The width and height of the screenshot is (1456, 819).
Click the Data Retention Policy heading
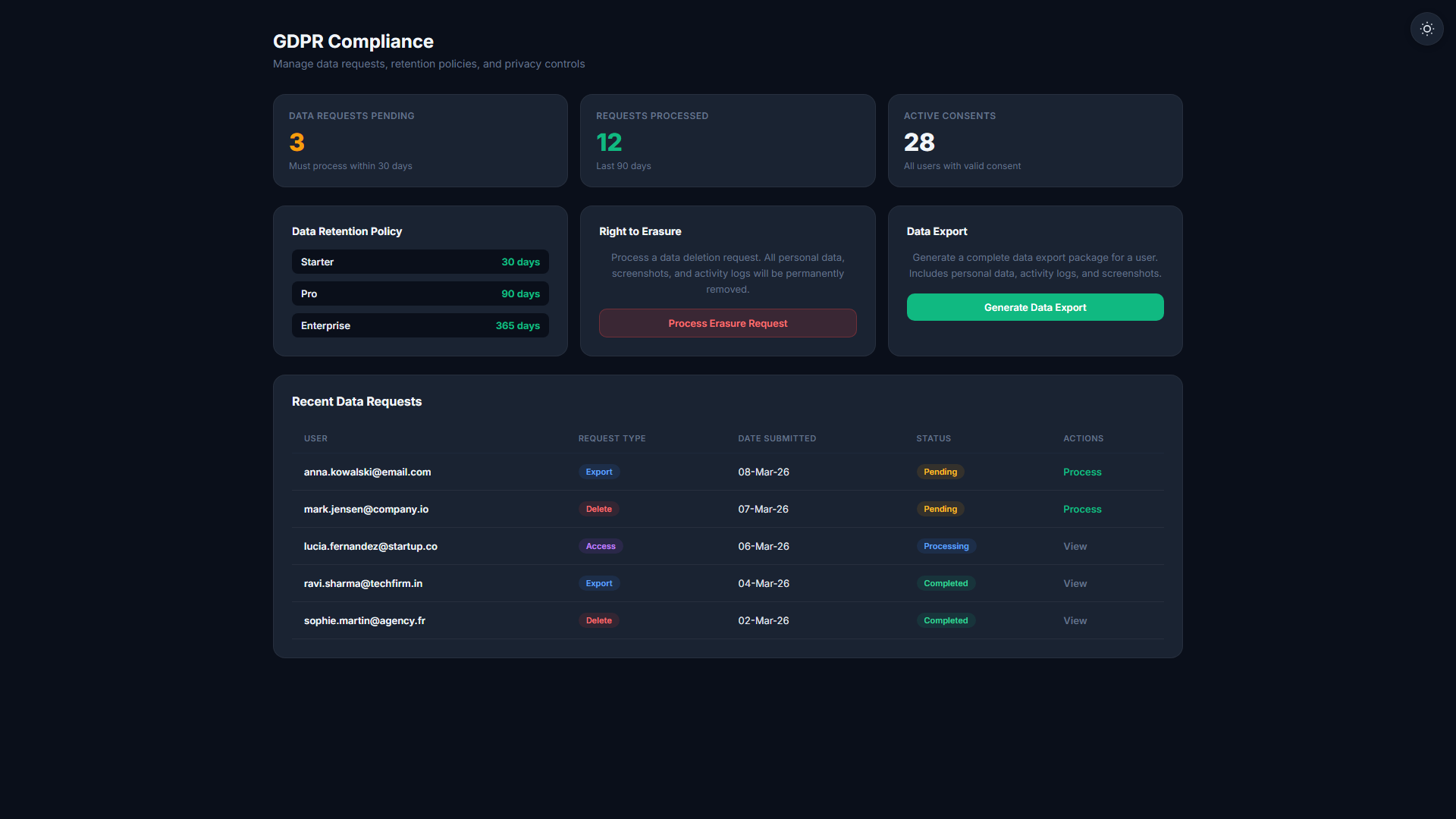pos(347,231)
